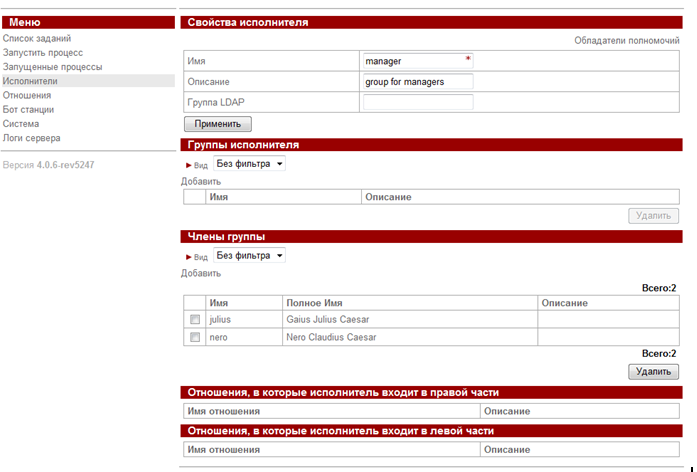
Task: Click the empty Группа LDAP field
Action: (418, 102)
